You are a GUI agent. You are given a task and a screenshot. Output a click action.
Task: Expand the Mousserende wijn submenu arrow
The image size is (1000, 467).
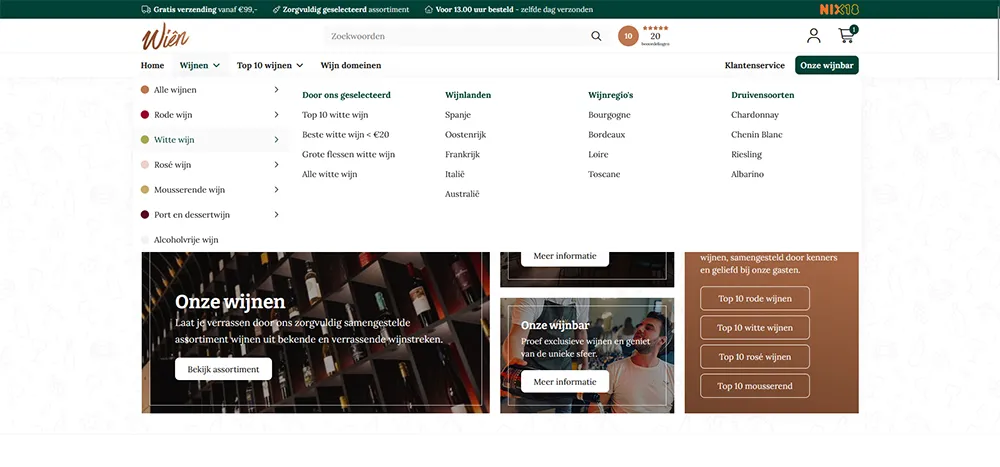(x=276, y=189)
